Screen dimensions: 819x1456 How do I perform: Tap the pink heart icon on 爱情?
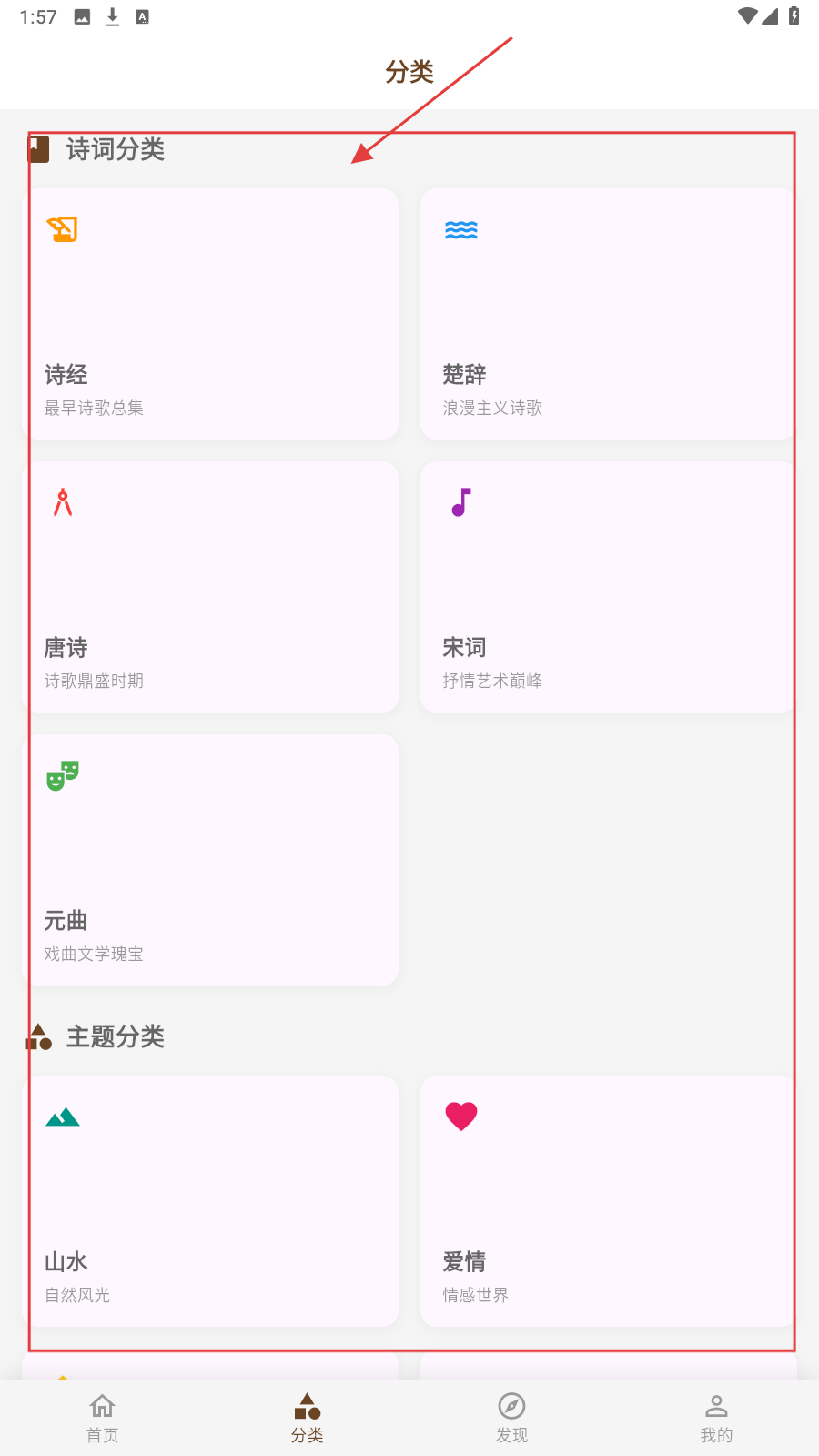click(x=461, y=1117)
